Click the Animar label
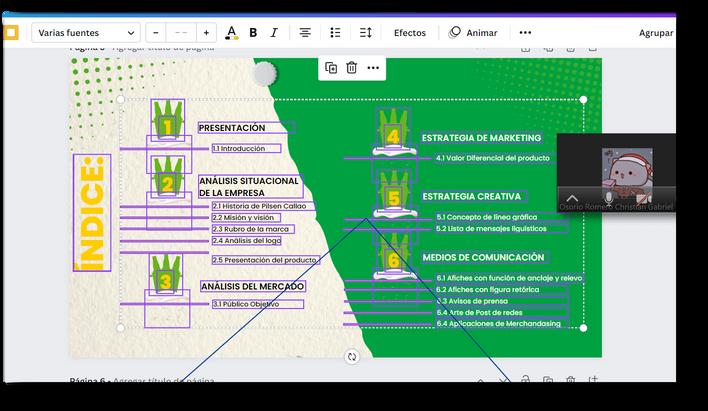 tap(482, 33)
